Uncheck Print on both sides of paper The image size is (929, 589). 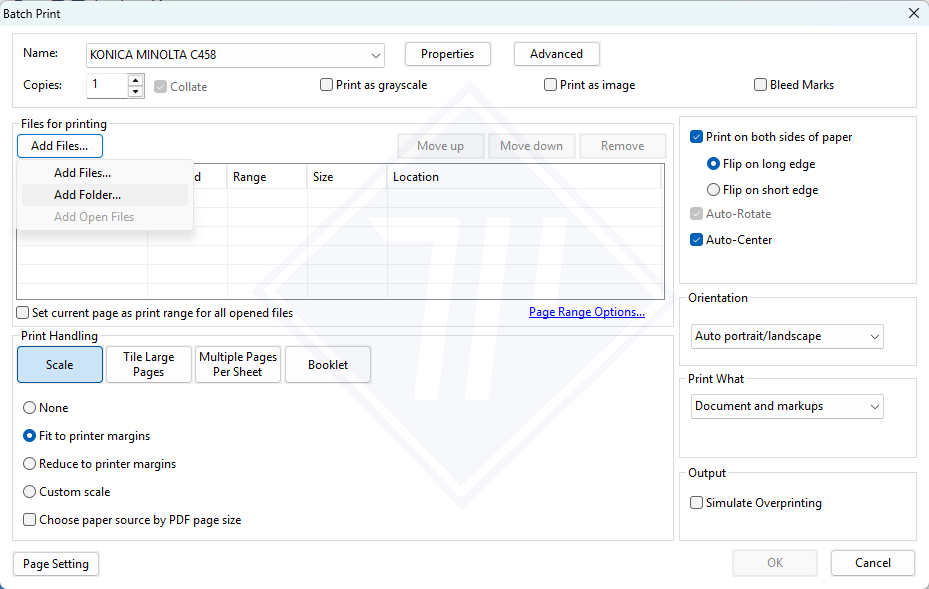coord(697,137)
